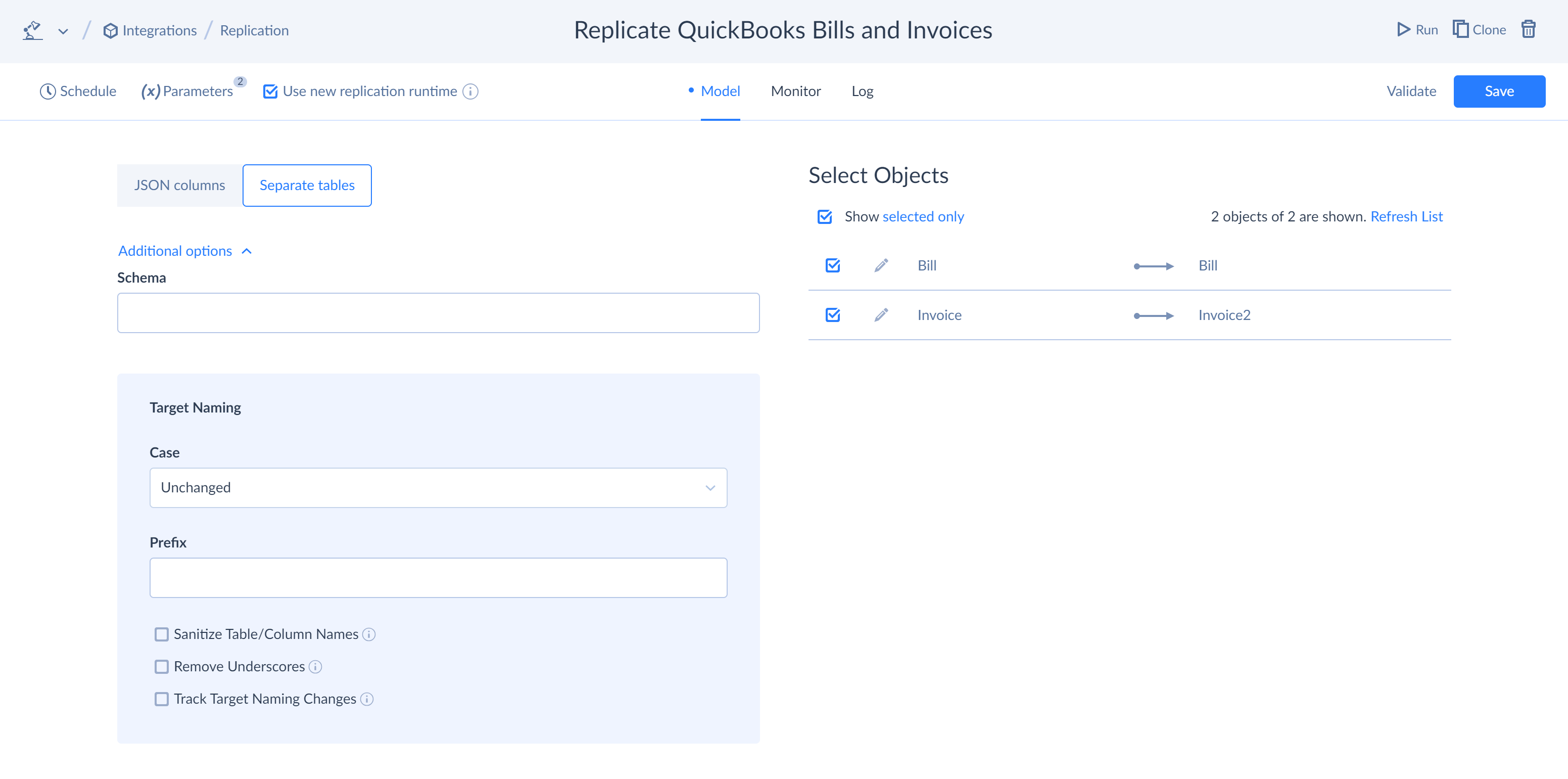Click the Invoice2 target table name

click(1224, 315)
